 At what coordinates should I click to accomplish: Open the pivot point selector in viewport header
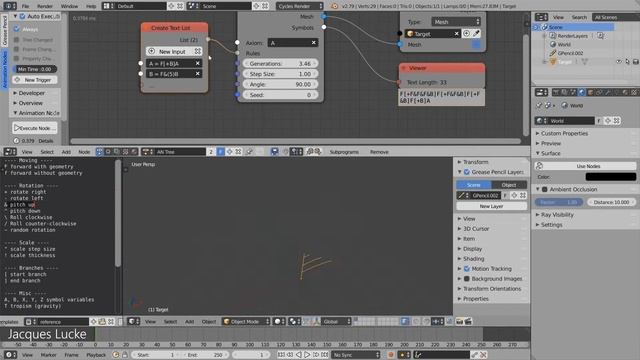pos(294,321)
